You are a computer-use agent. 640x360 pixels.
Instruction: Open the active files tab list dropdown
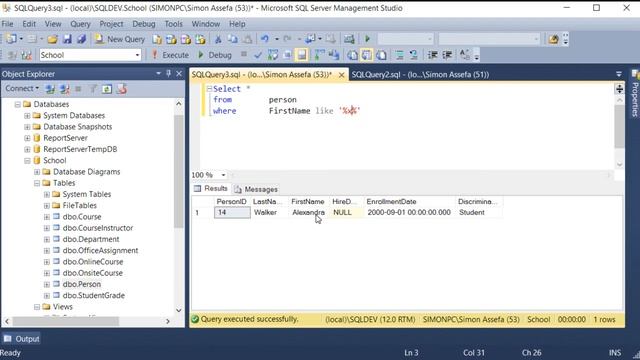pyautogui.click(x=619, y=74)
